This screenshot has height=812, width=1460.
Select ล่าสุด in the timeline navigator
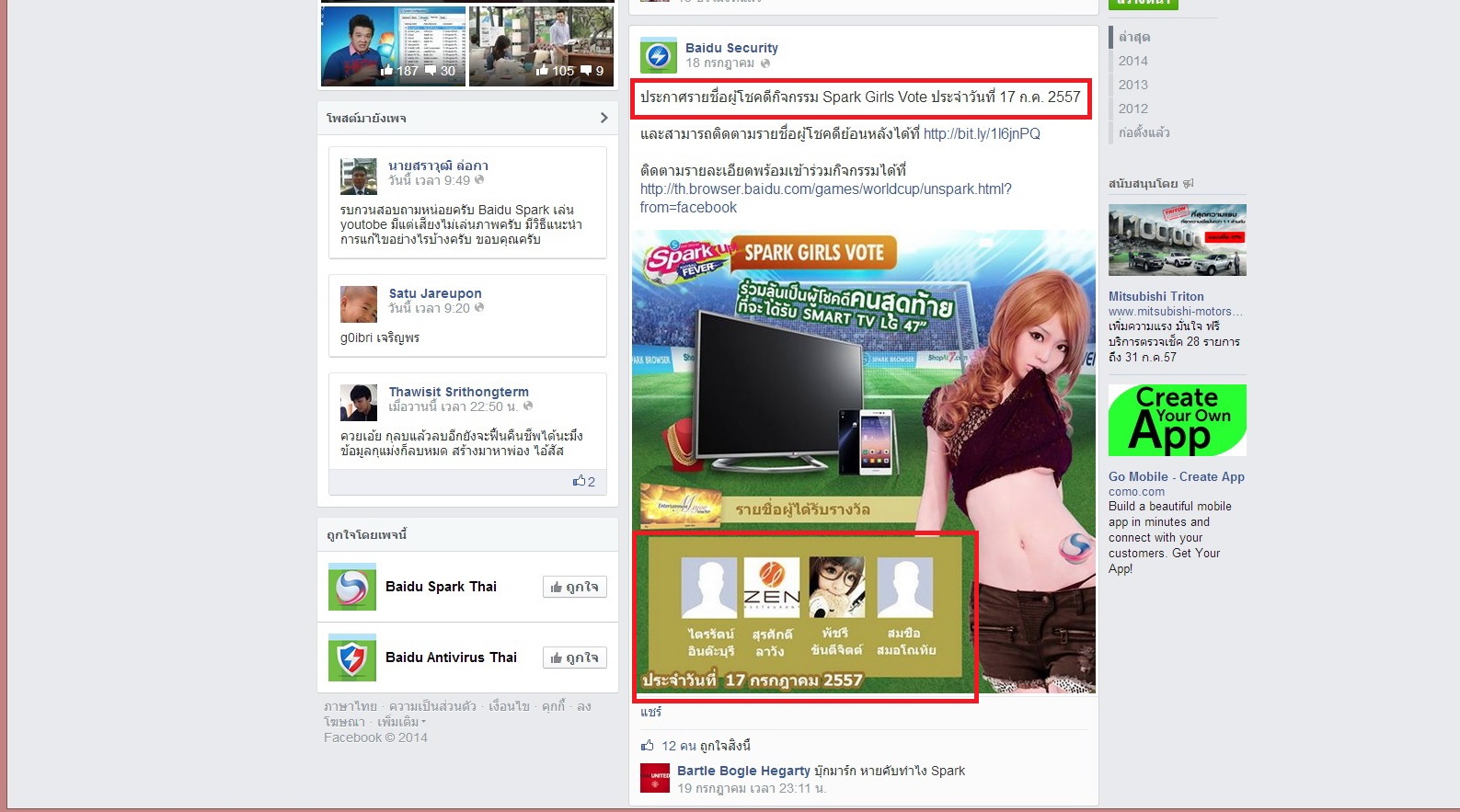click(x=1134, y=37)
